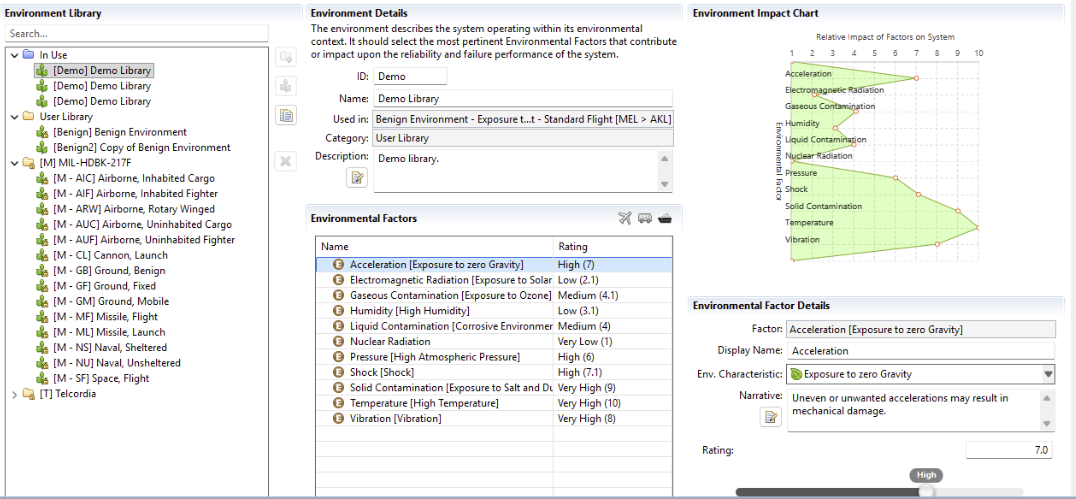The image size is (1076, 499).
Task: Click the User Library folder icon
Action: [x=28, y=117]
